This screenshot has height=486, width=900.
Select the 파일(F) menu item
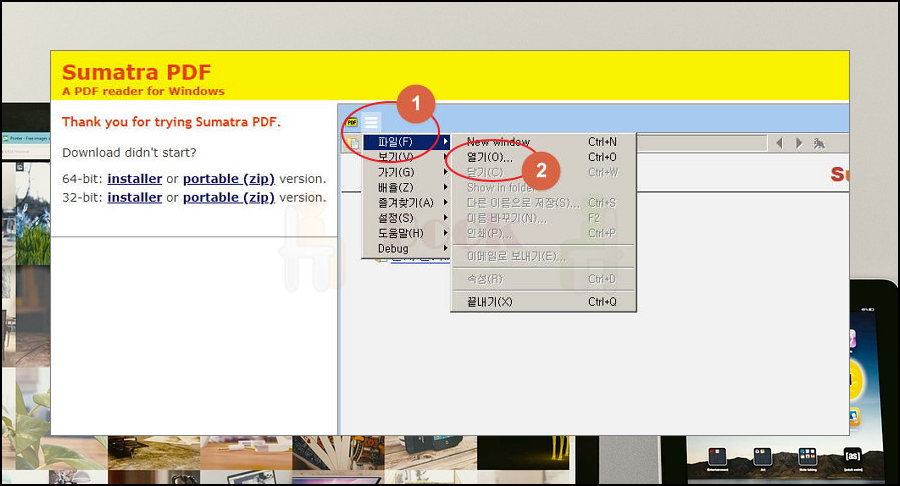click(406, 142)
